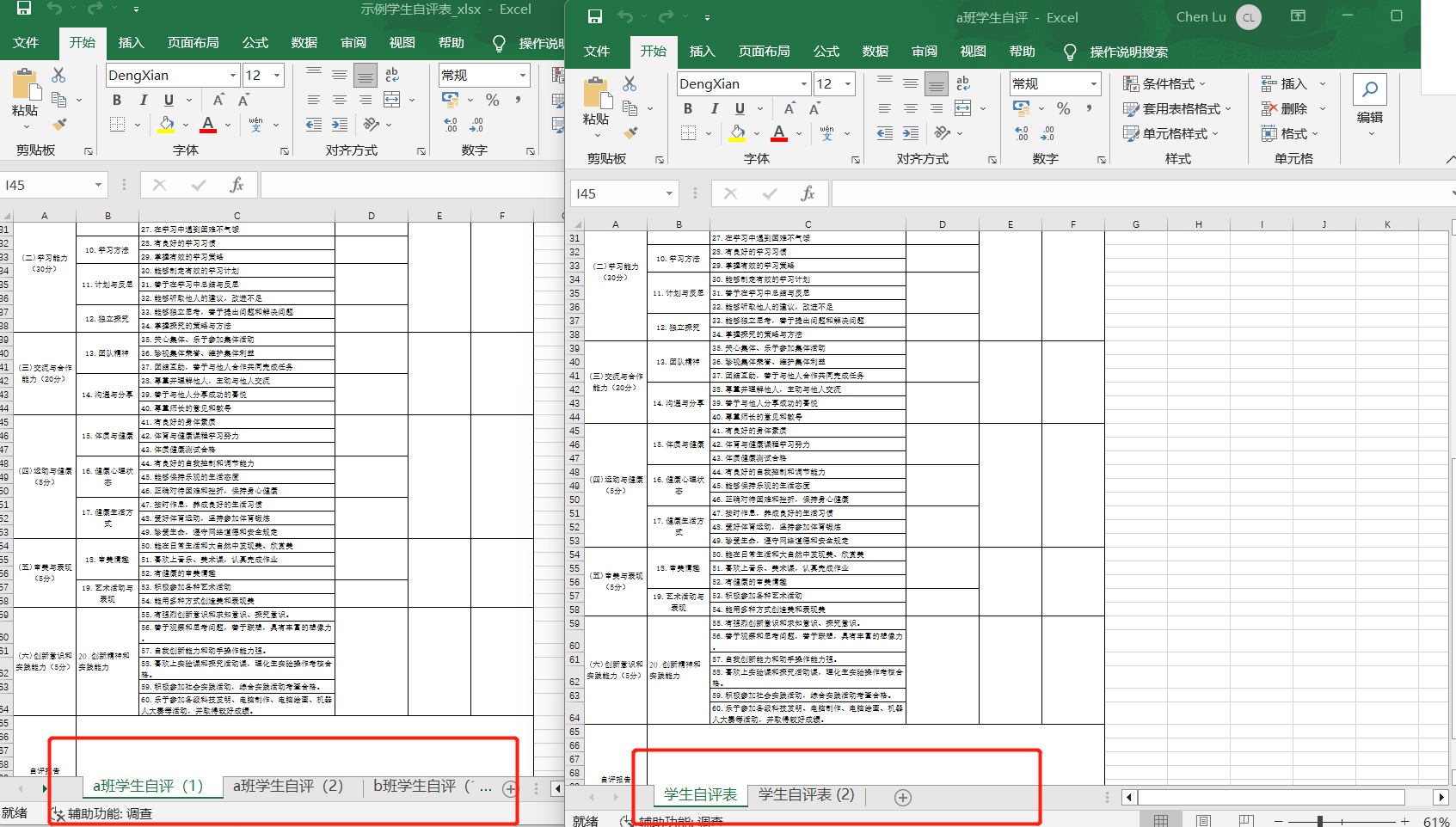Open the 文件 menu in a班学生自评 window
The image size is (1456, 827).
click(x=597, y=52)
